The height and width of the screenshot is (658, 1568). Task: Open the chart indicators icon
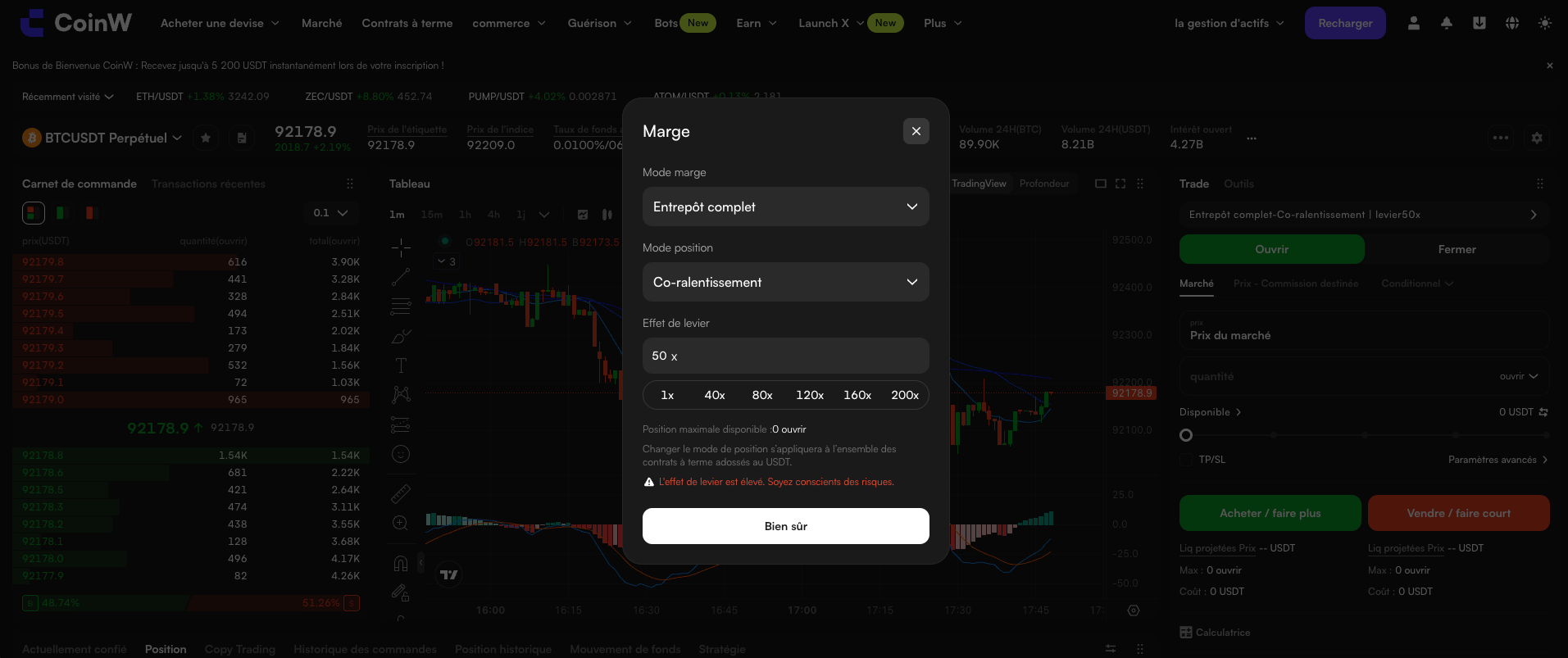click(x=583, y=215)
